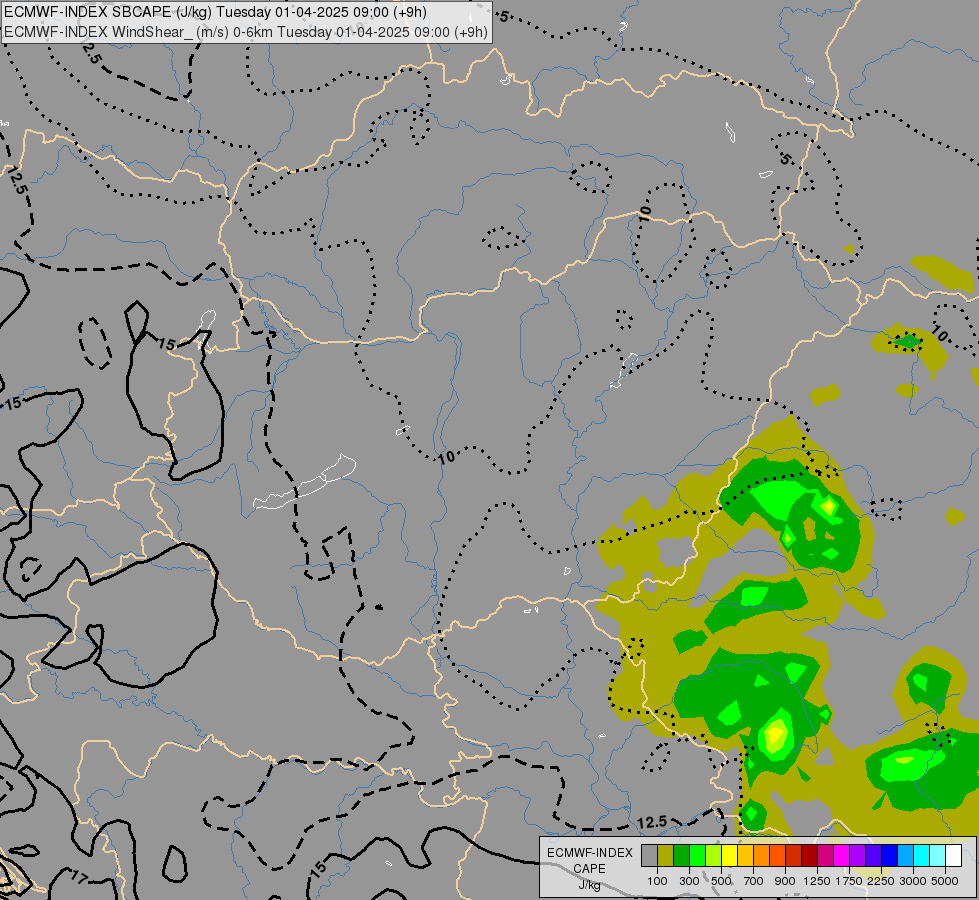Click the legend label '100'

pyautogui.click(x=657, y=881)
